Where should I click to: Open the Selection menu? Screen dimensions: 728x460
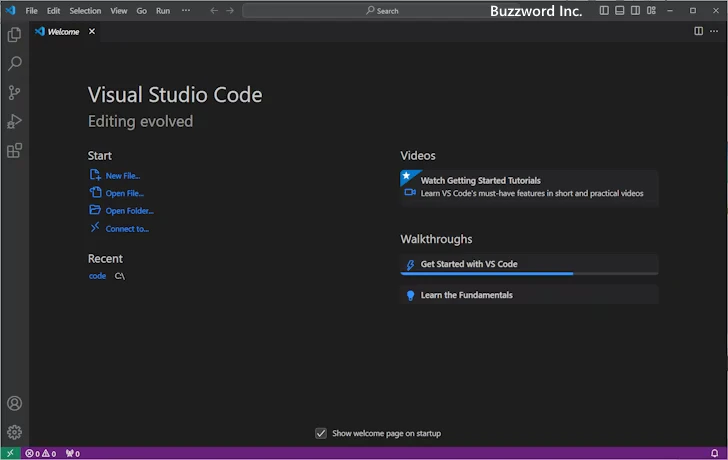pyautogui.click(x=85, y=11)
